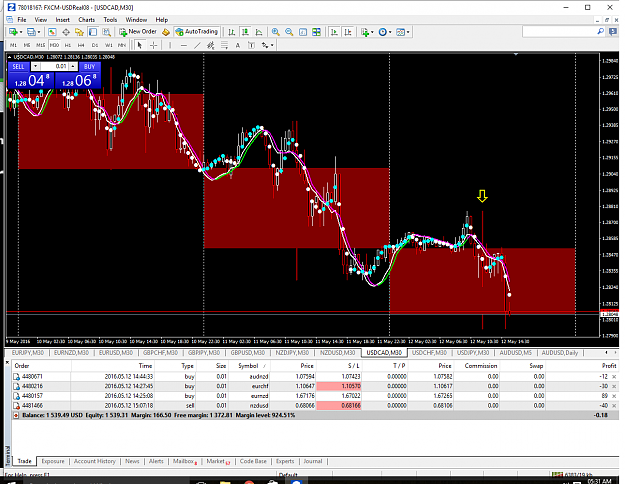
Task: Open the Account History terminal tab
Action: [94, 461]
